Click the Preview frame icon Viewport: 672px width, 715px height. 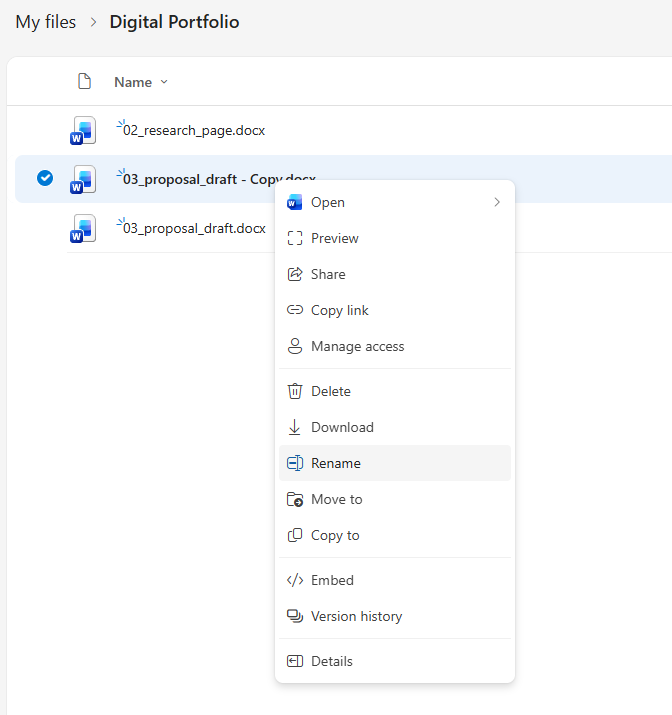click(295, 238)
